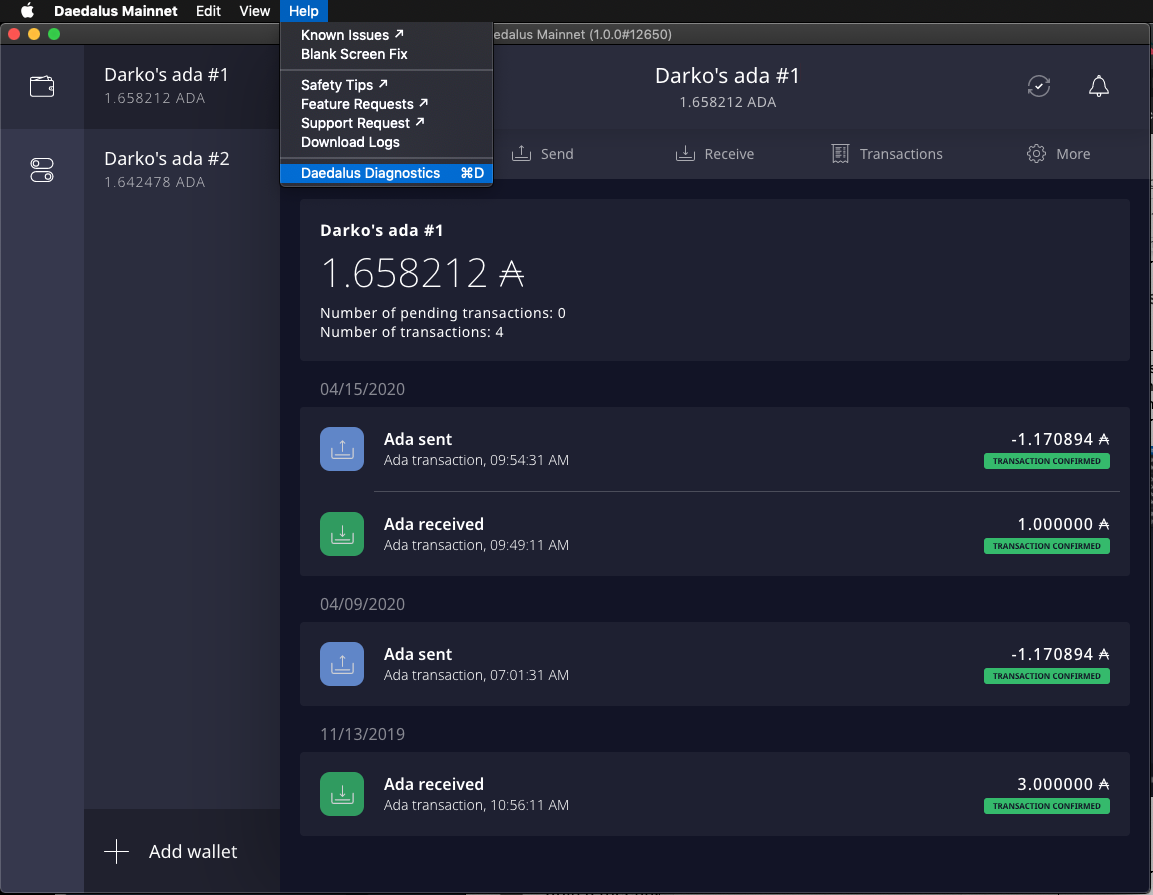The width and height of the screenshot is (1153, 895).
Task: Click confirmed badge under 3.000000 amount
Action: [x=1046, y=806]
